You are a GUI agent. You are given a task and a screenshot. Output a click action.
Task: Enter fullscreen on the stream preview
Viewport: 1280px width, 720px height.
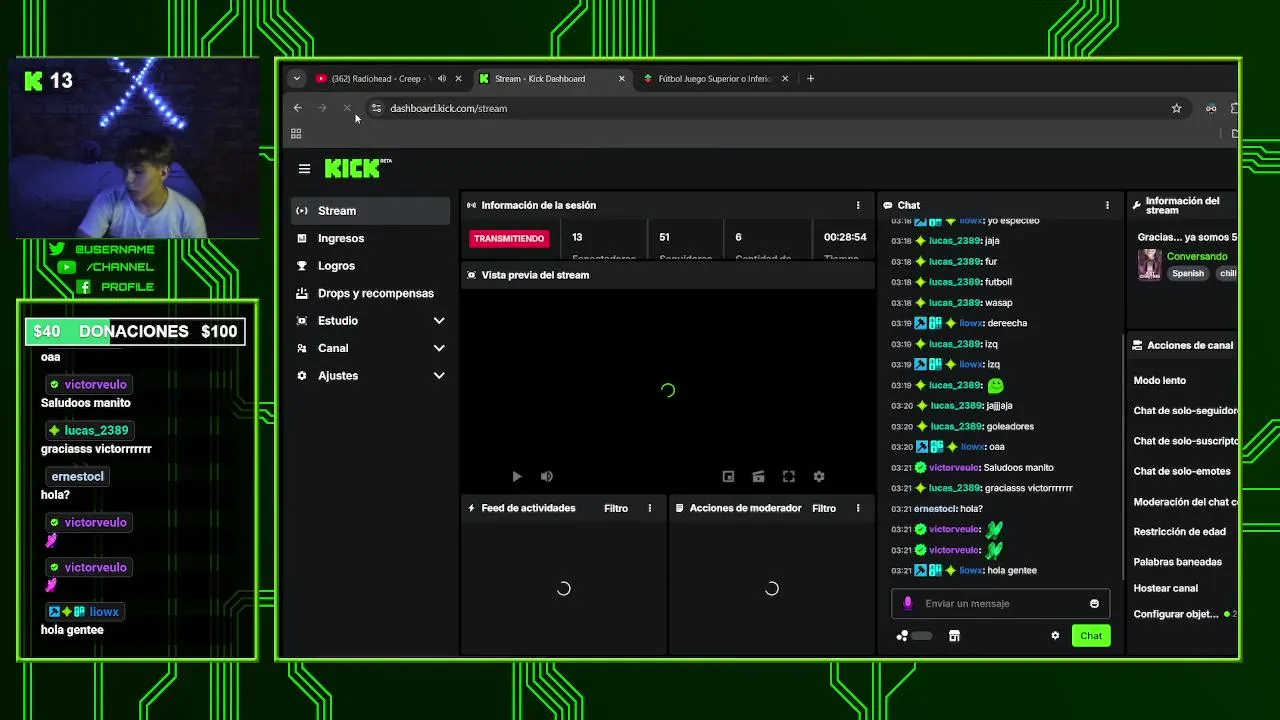click(788, 477)
